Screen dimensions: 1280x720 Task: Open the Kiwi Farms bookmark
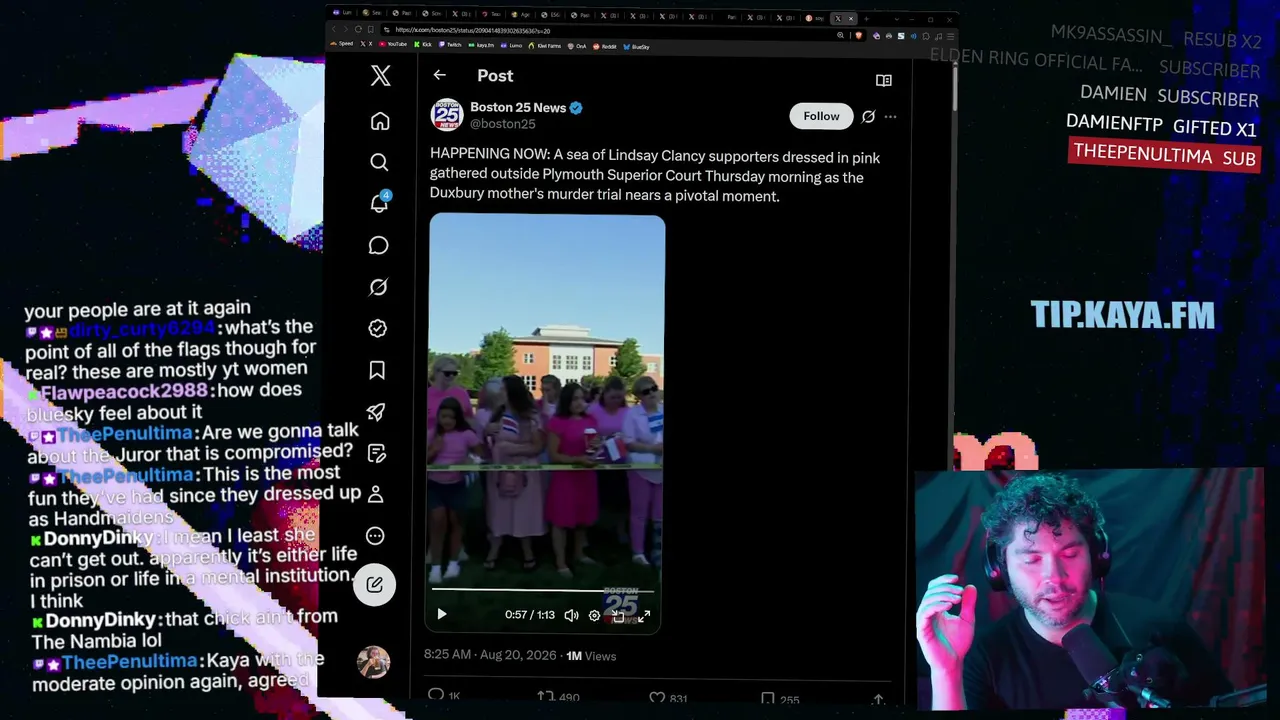(545, 46)
